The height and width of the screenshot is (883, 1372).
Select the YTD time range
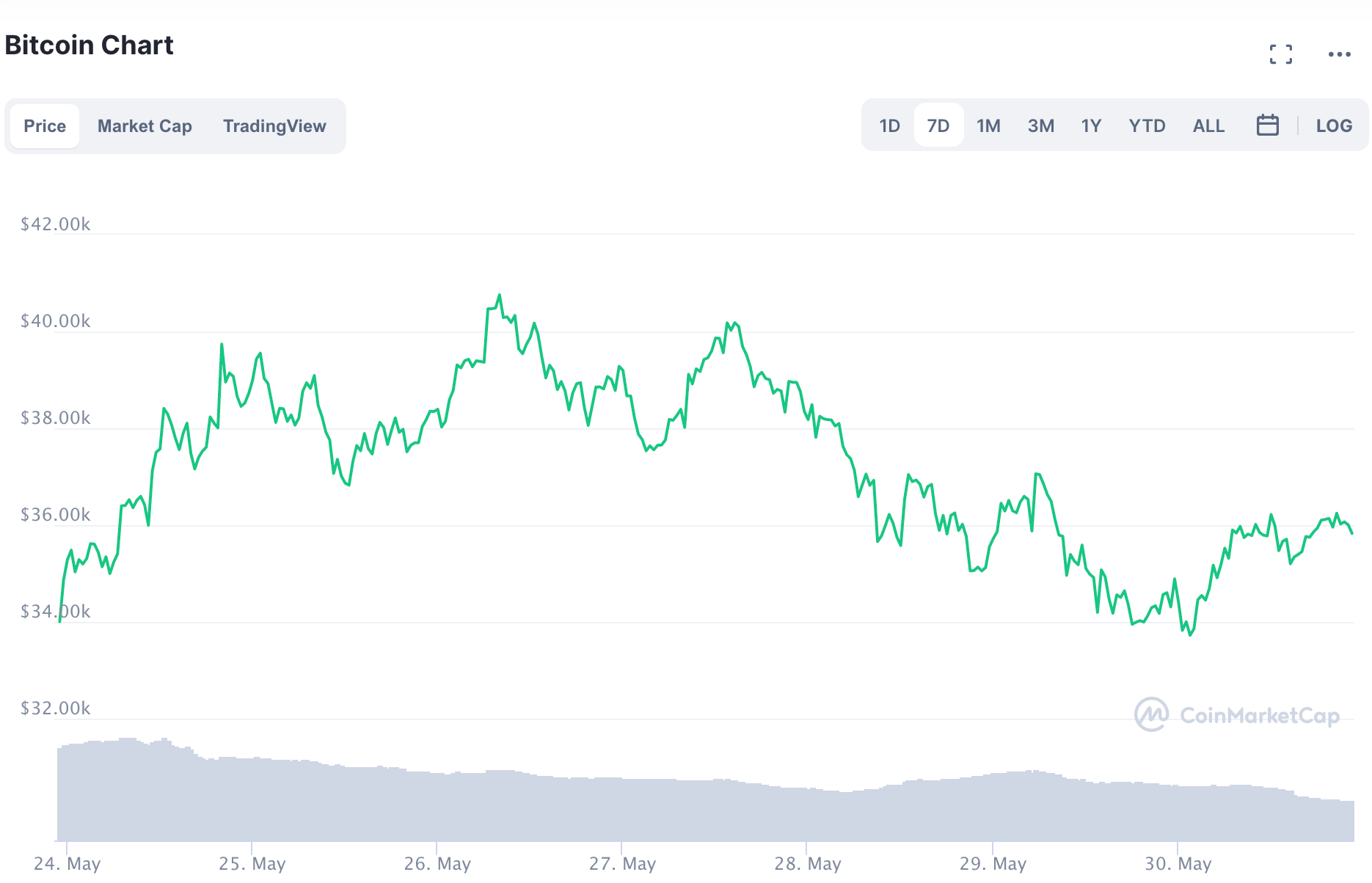pyautogui.click(x=1147, y=125)
